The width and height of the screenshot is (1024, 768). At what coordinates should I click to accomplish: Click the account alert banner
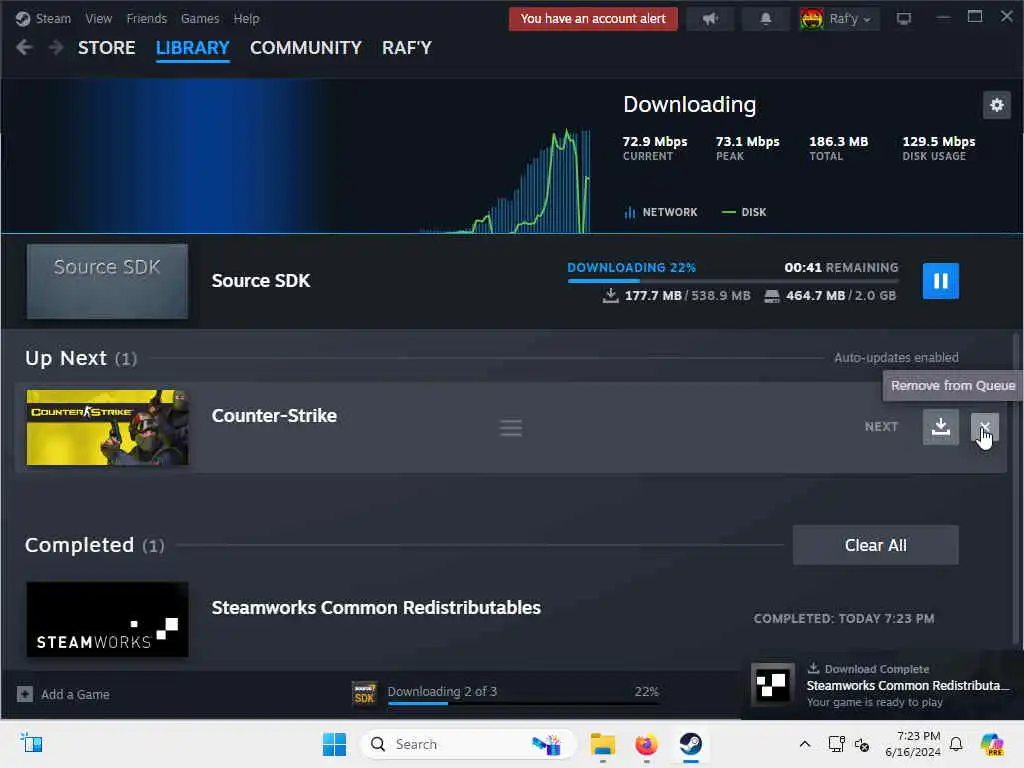click(593, 18)
